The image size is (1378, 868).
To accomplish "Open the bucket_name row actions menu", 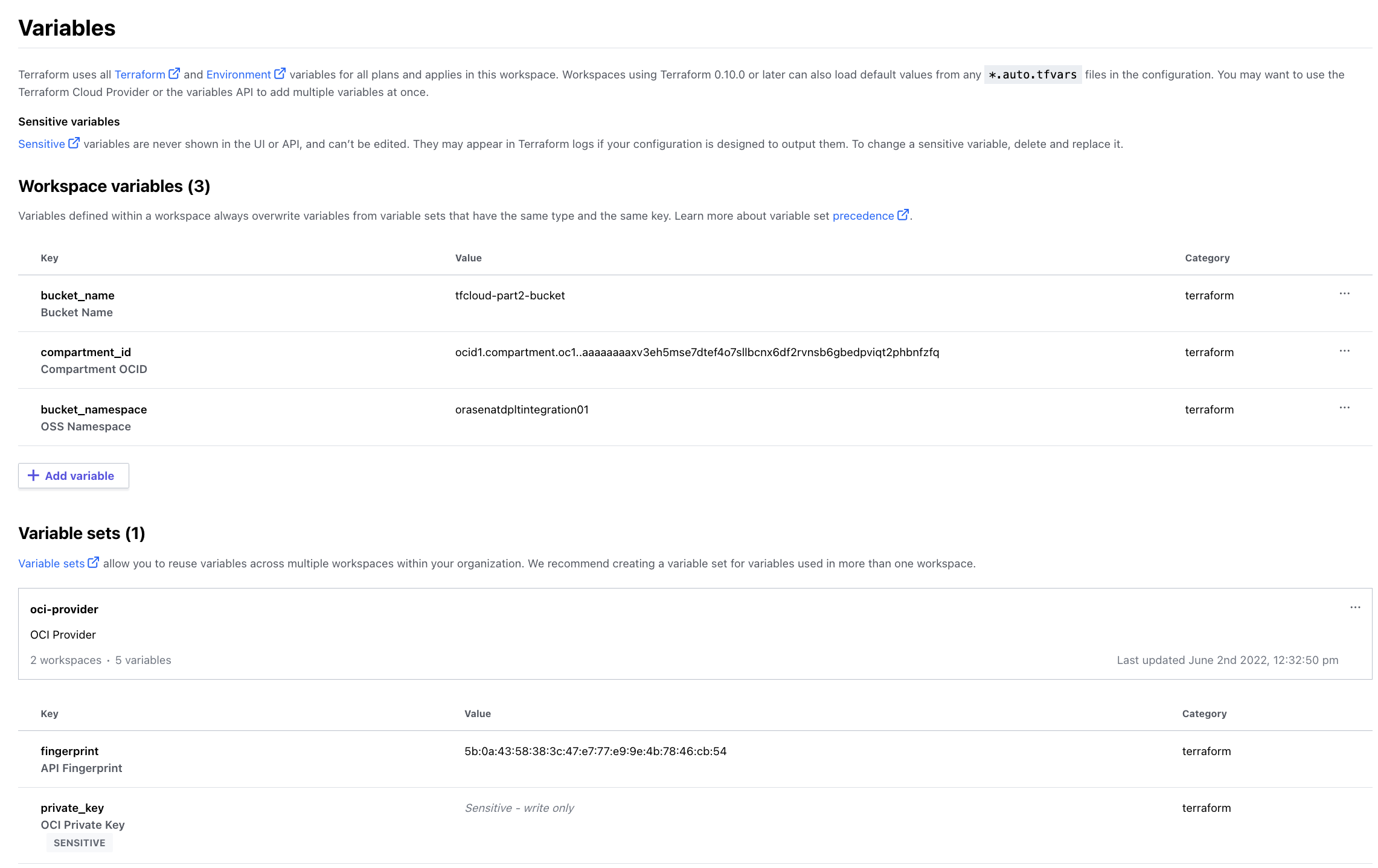I will coord(1344,294).
